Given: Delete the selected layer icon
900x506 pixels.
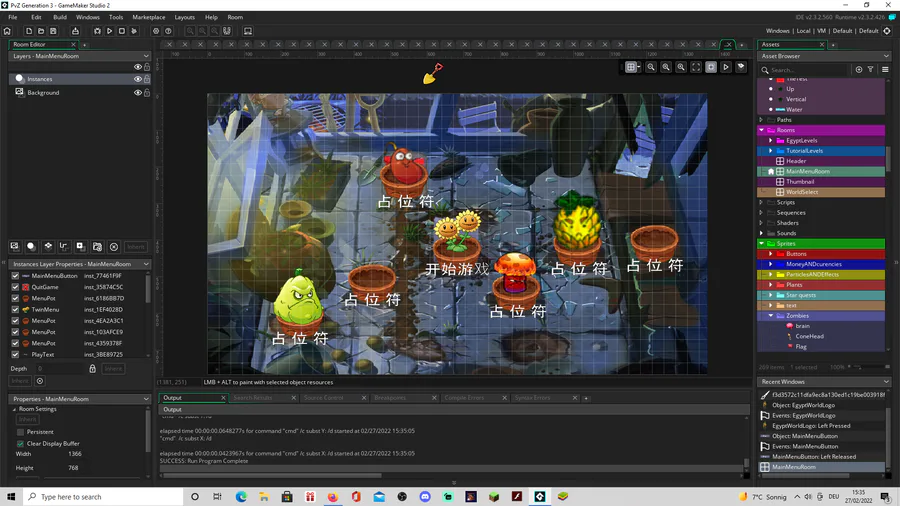Looking at the screenshot, I should coord(114,247).
